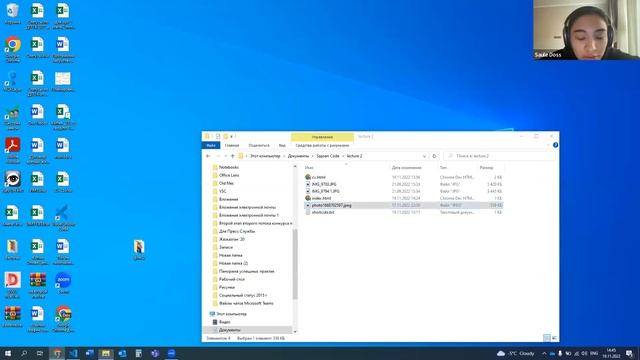640x360 pixels.
Task: Click the search box for lecture 2
Action: pyautogui.click(x=499, y=156)
